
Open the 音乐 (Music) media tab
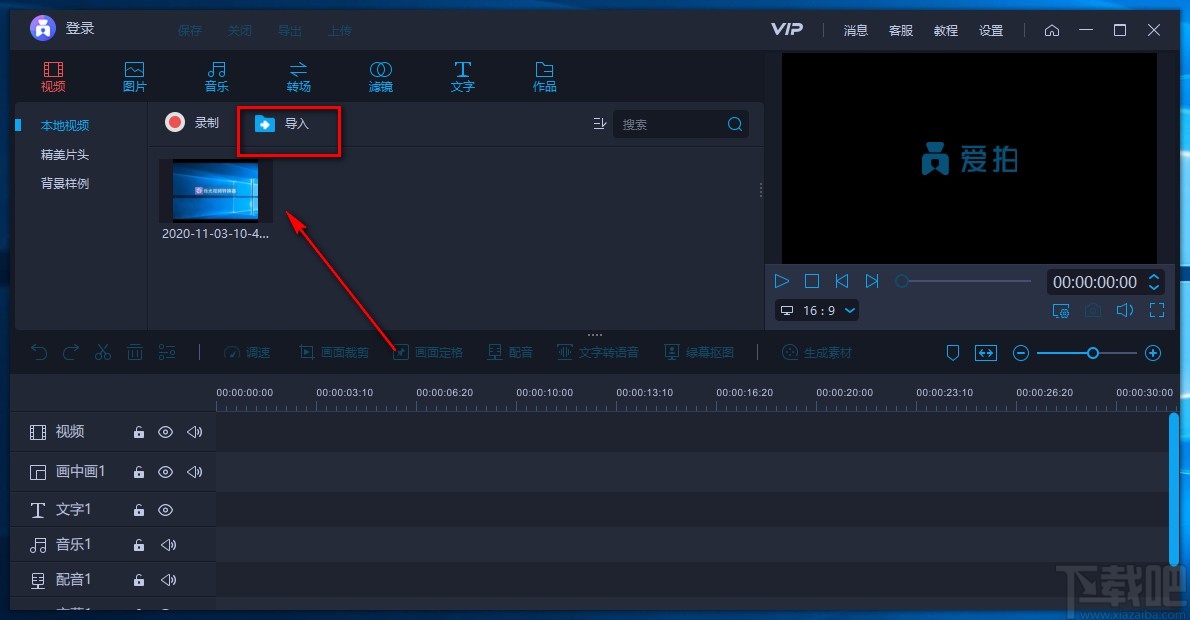[x=216, y=77]
